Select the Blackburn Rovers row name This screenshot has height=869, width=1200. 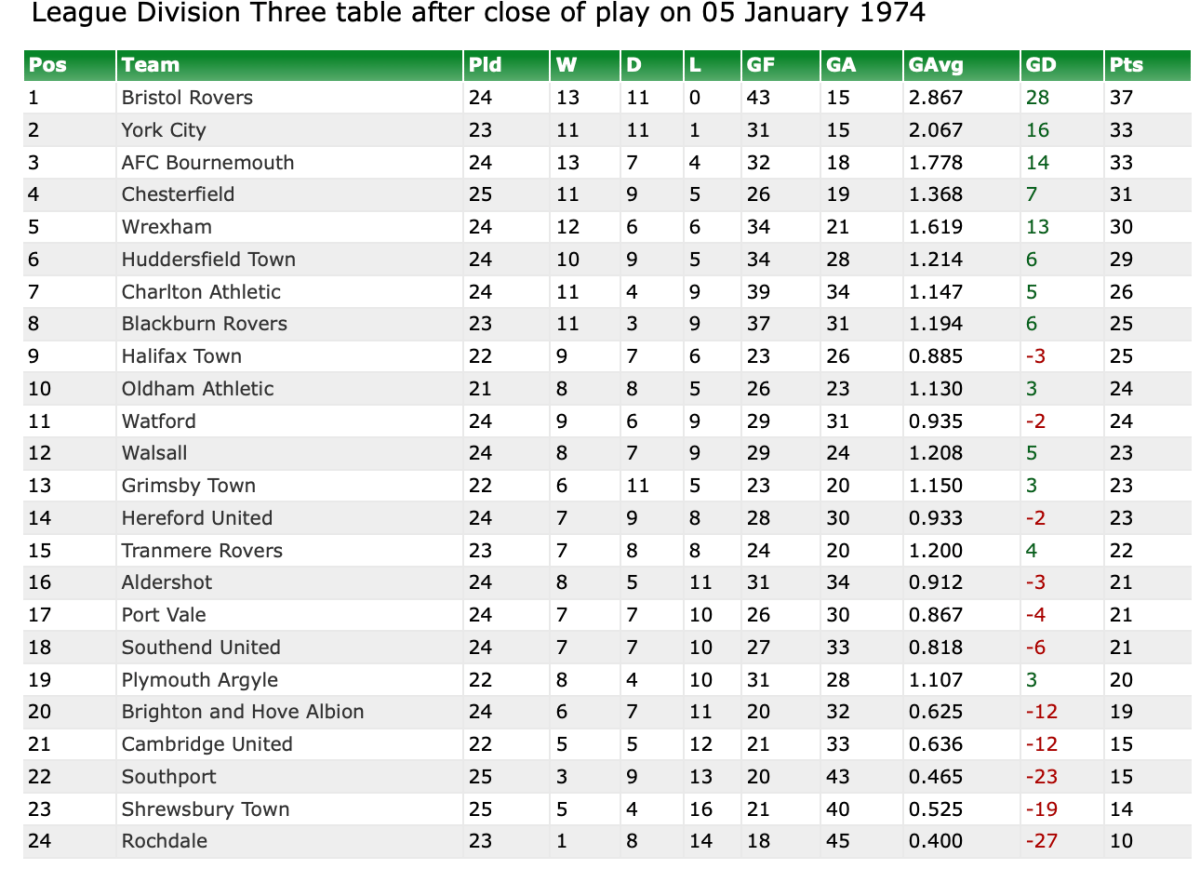pyautogui.click(x=204, y=324)
